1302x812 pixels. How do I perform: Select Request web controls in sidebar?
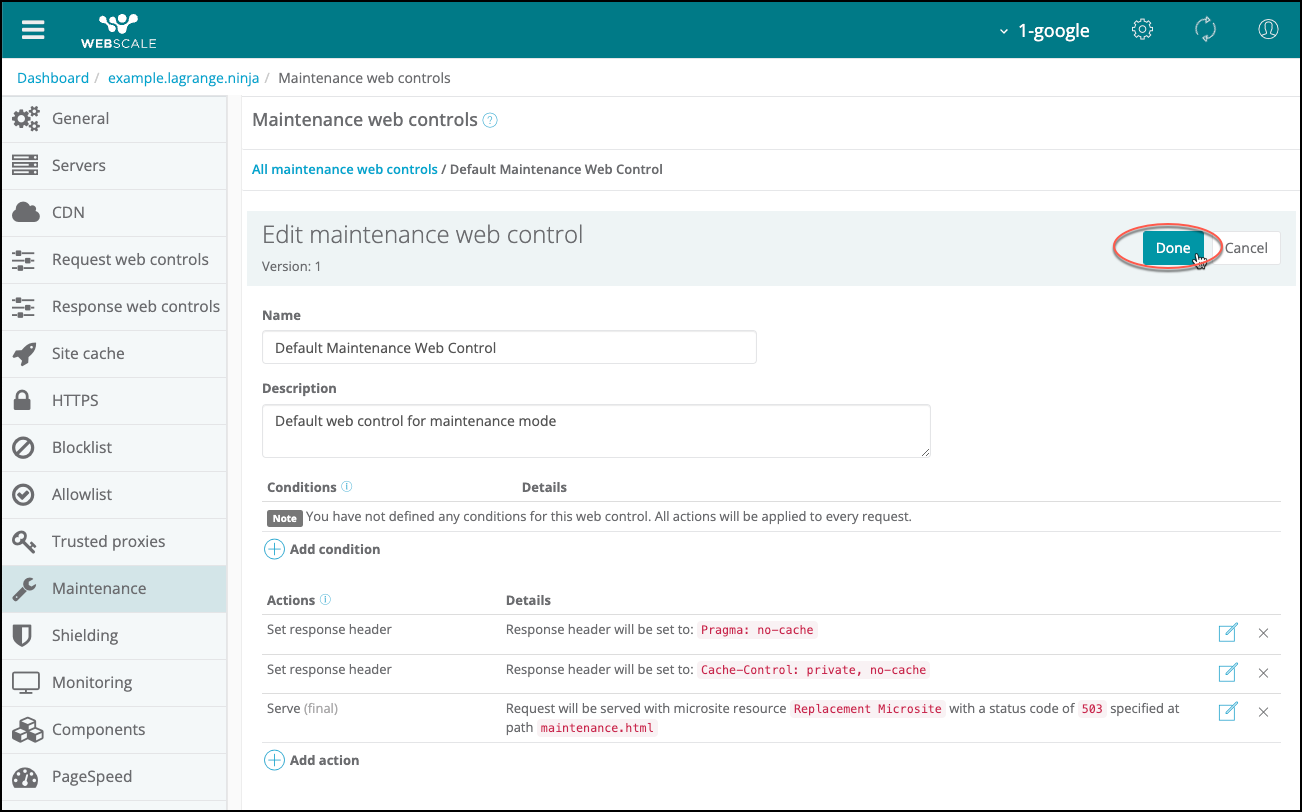(130, 259)
